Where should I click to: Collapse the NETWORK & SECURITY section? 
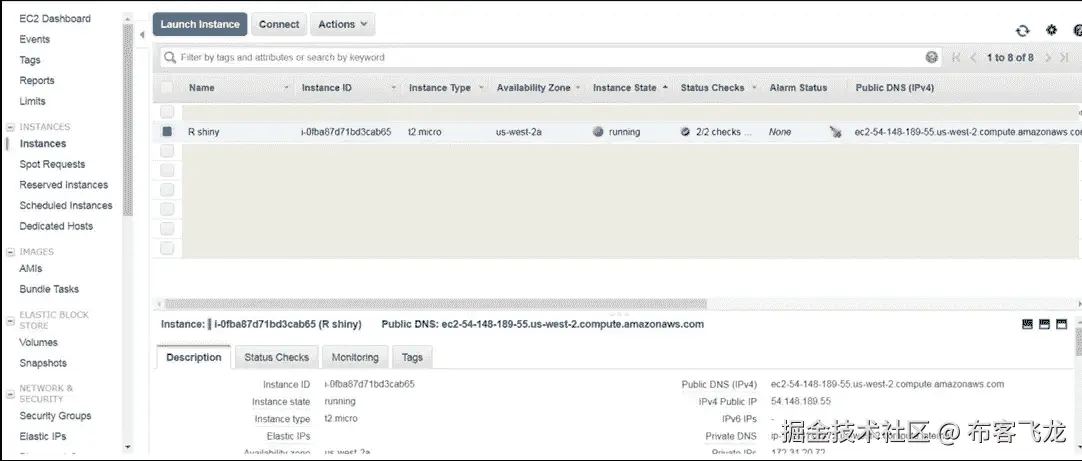point(10,393)
